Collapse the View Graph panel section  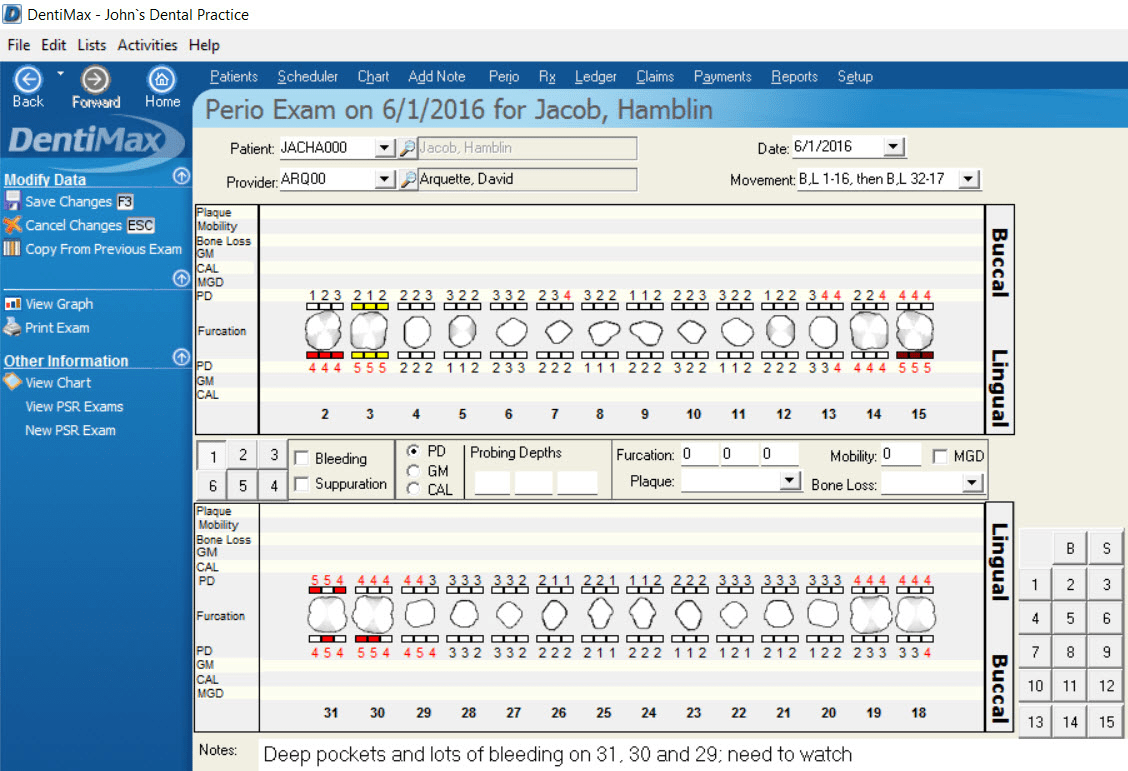pyautogui.click(x=181, y=278)
